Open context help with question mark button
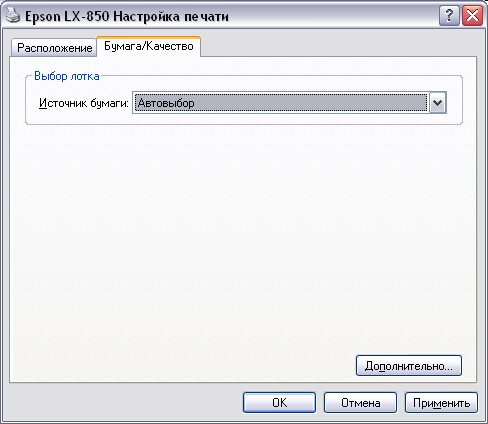 449,16
